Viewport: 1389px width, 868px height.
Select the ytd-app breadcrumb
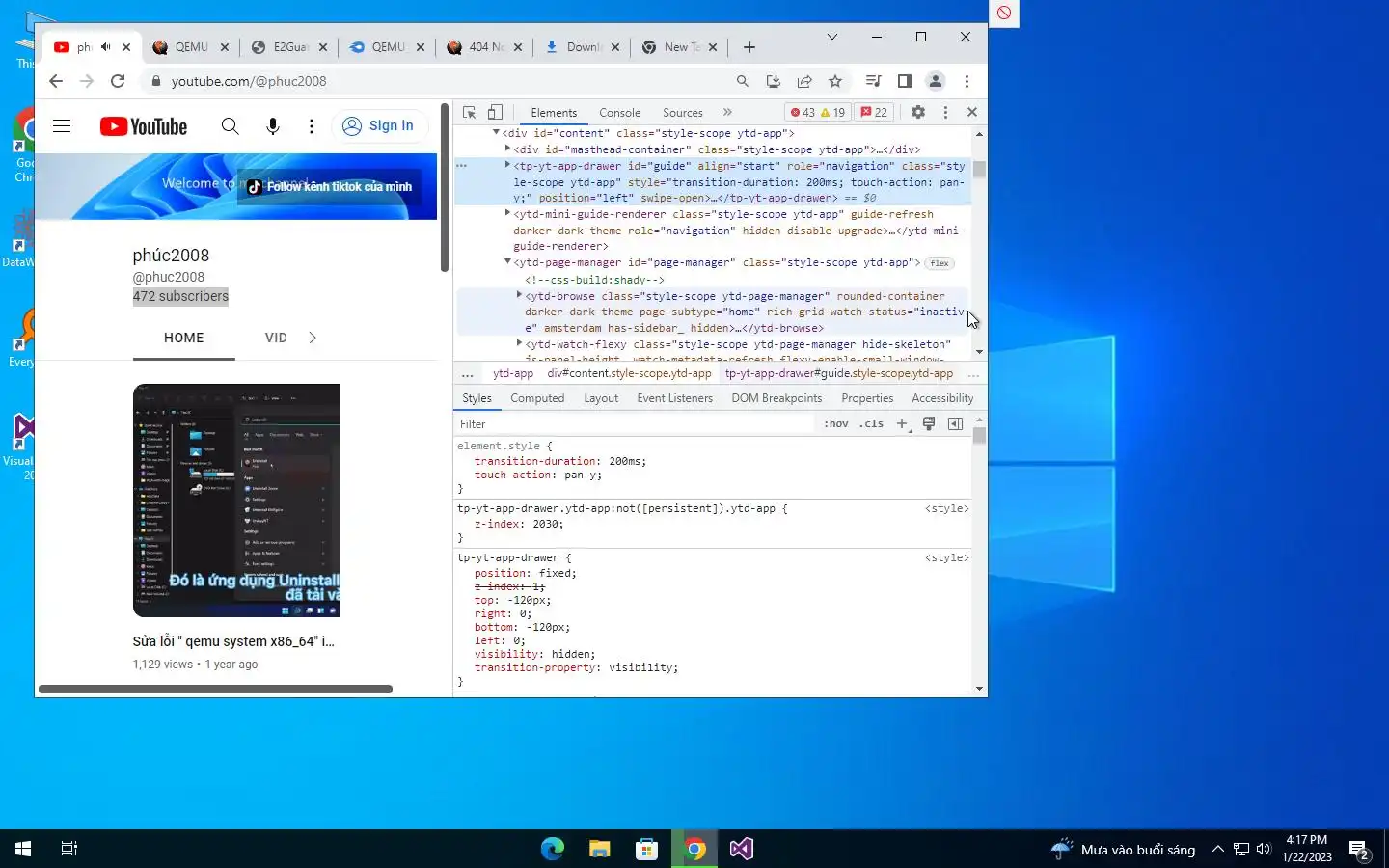click(513, 373)
